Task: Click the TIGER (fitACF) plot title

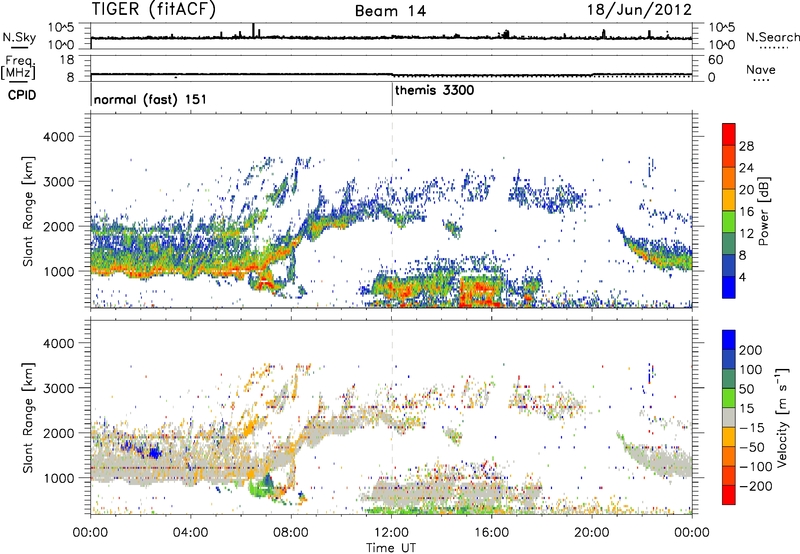Action: point(154,9)
